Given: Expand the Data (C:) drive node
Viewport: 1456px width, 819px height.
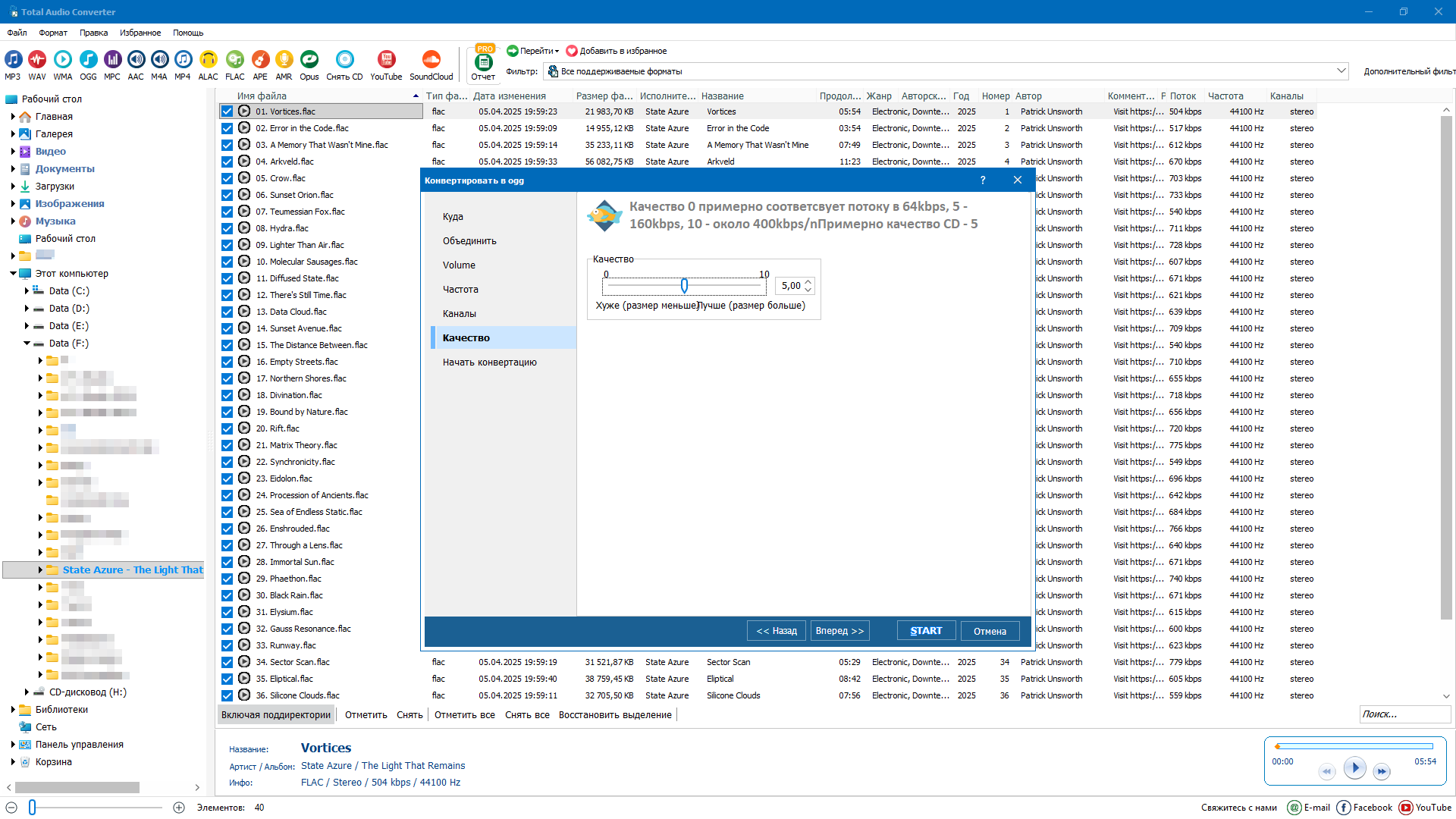Looking at the screenshot, I should [x=27, y=291].
